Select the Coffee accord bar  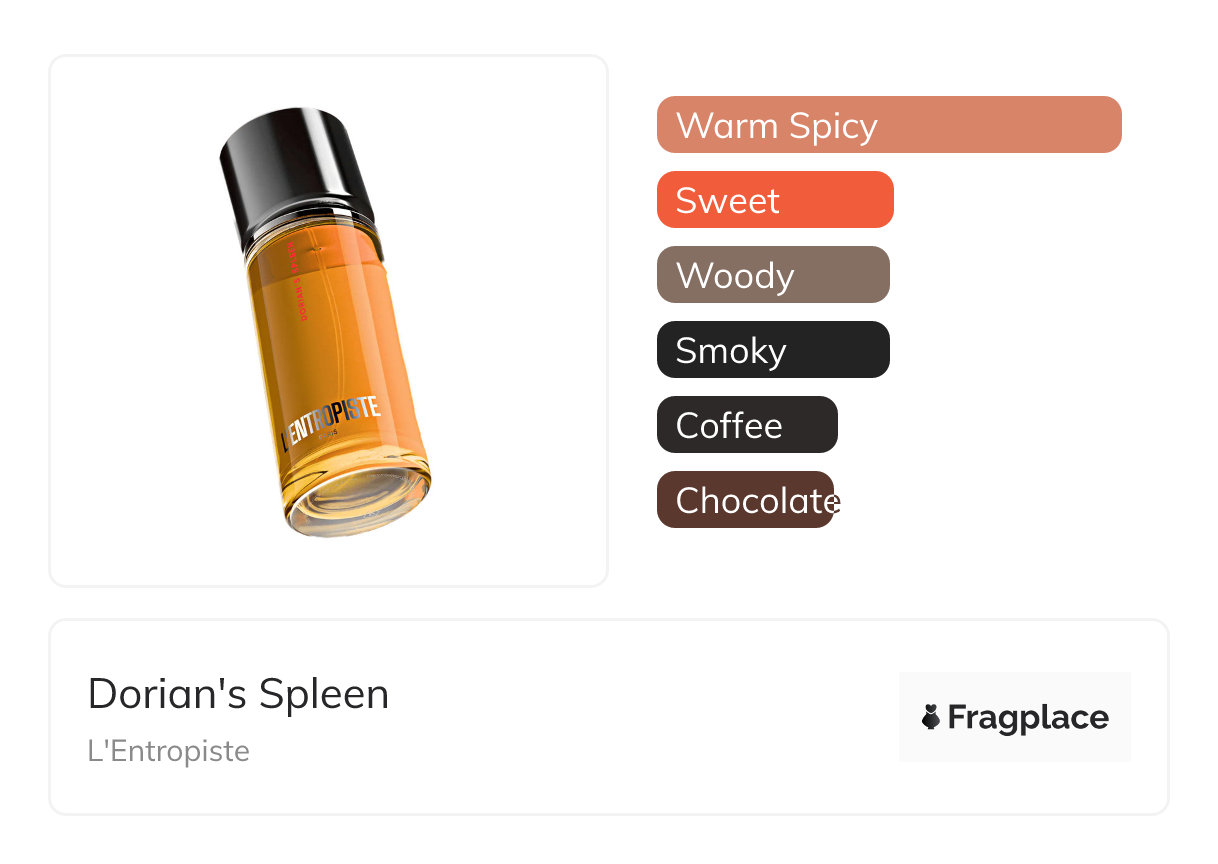(747, 425)
